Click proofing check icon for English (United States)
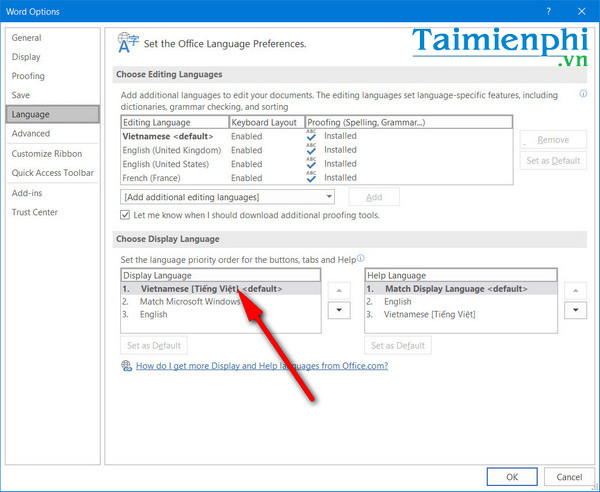This screenshot has height=492, width=600. 311,163
